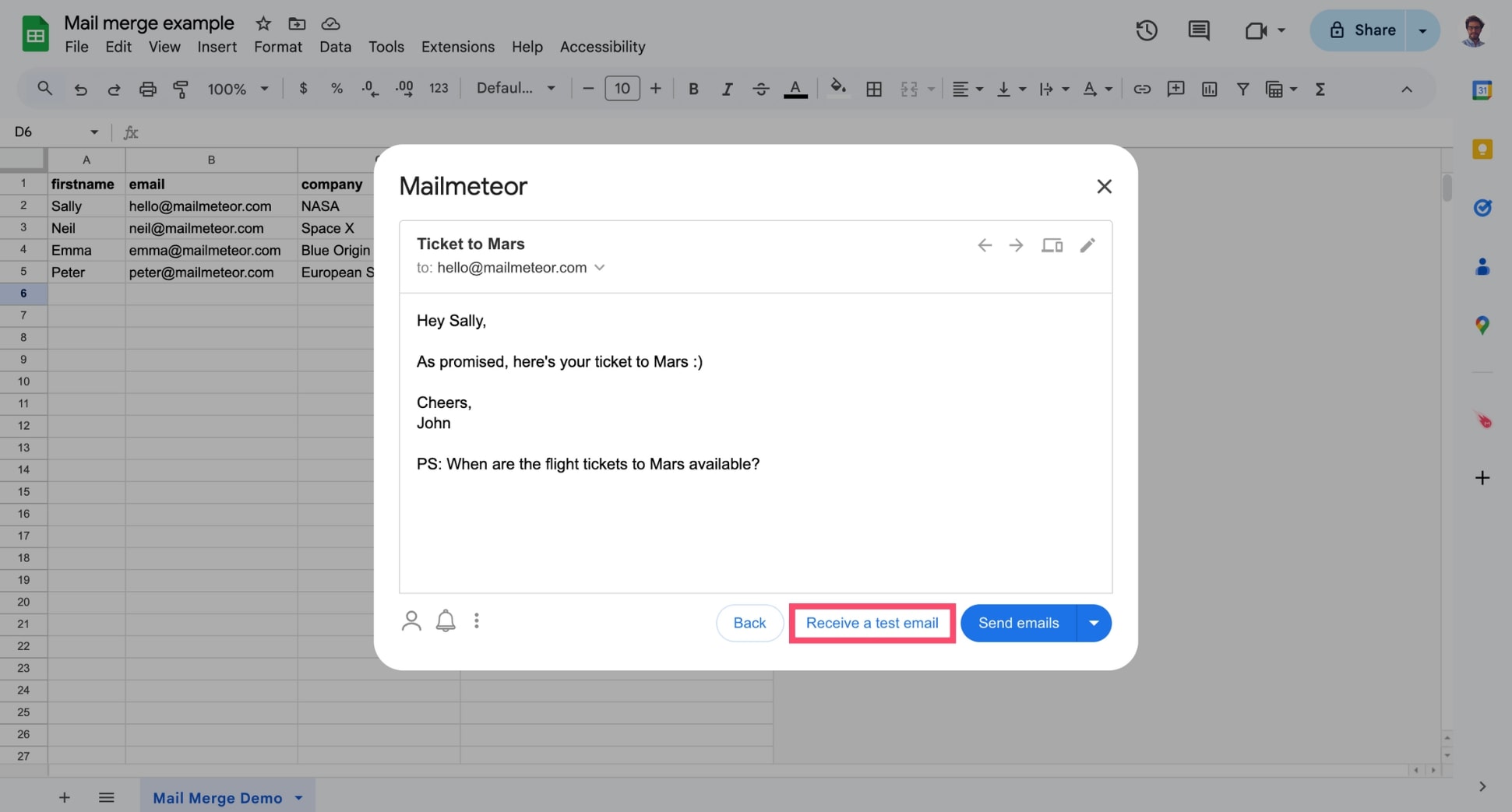
Task: Select the Paint format roller
Action: tap(181, 89)
